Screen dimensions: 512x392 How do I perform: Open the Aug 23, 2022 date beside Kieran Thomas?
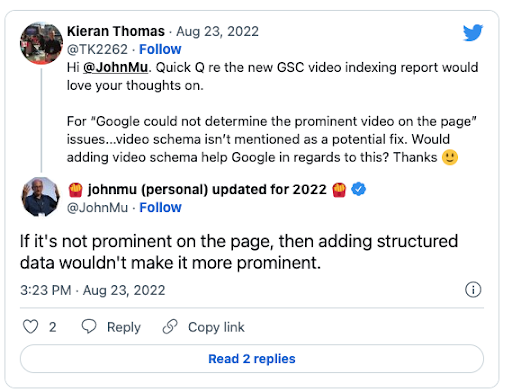217,31
